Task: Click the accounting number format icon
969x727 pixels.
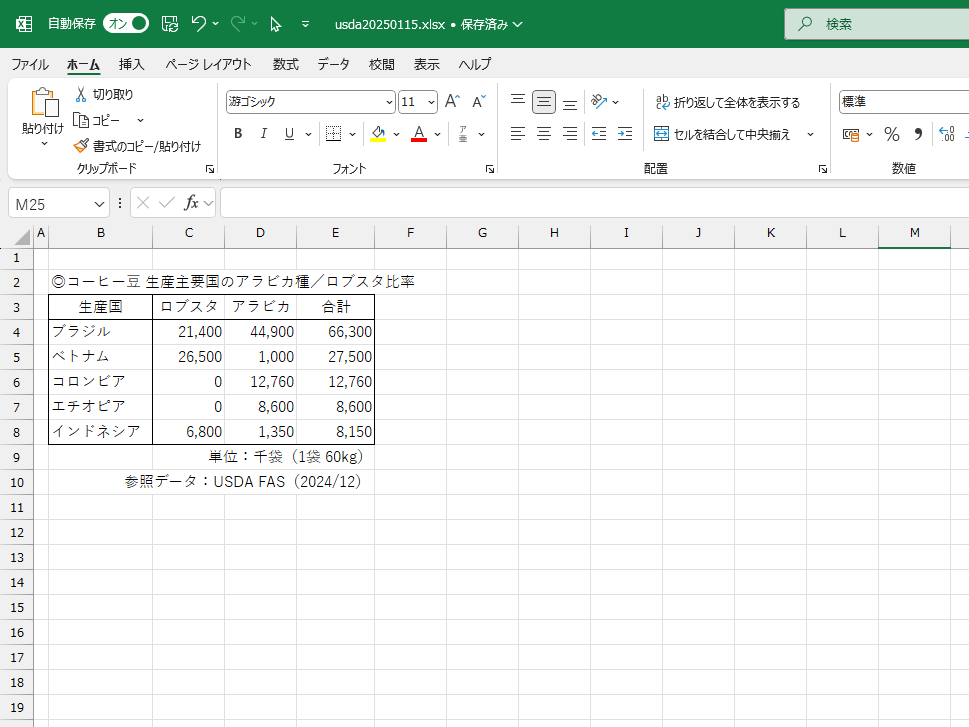Action: coord(851,134)
